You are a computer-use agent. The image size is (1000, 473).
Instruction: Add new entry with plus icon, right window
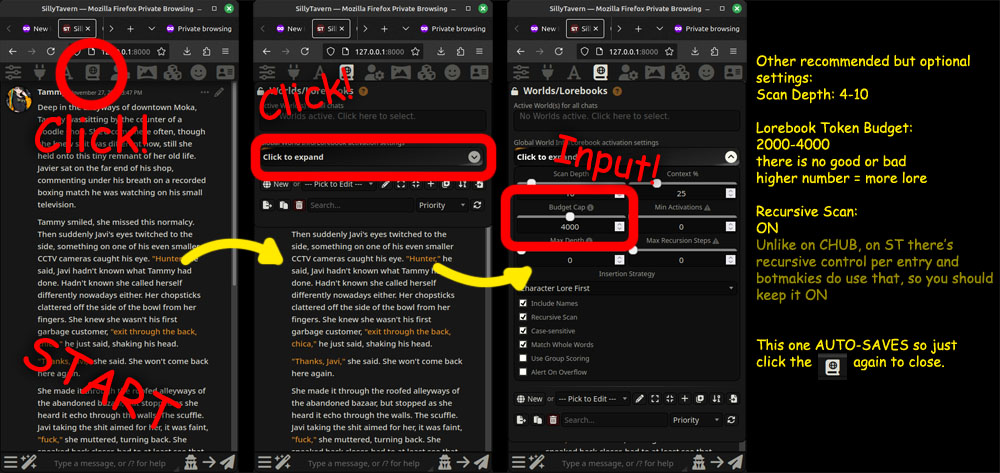[685, 398]
